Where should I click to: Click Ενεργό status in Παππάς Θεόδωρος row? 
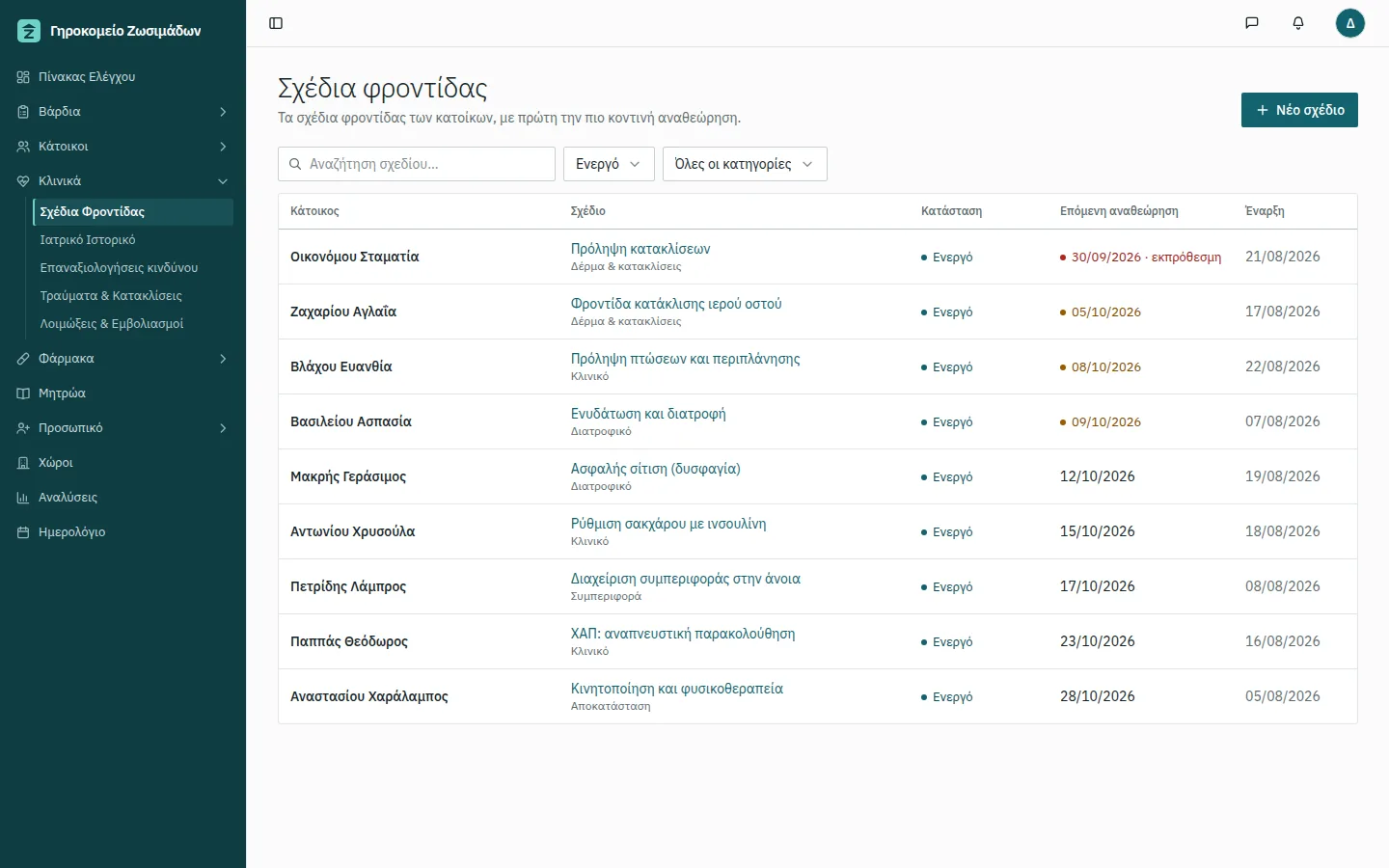[x=947, y=642]
